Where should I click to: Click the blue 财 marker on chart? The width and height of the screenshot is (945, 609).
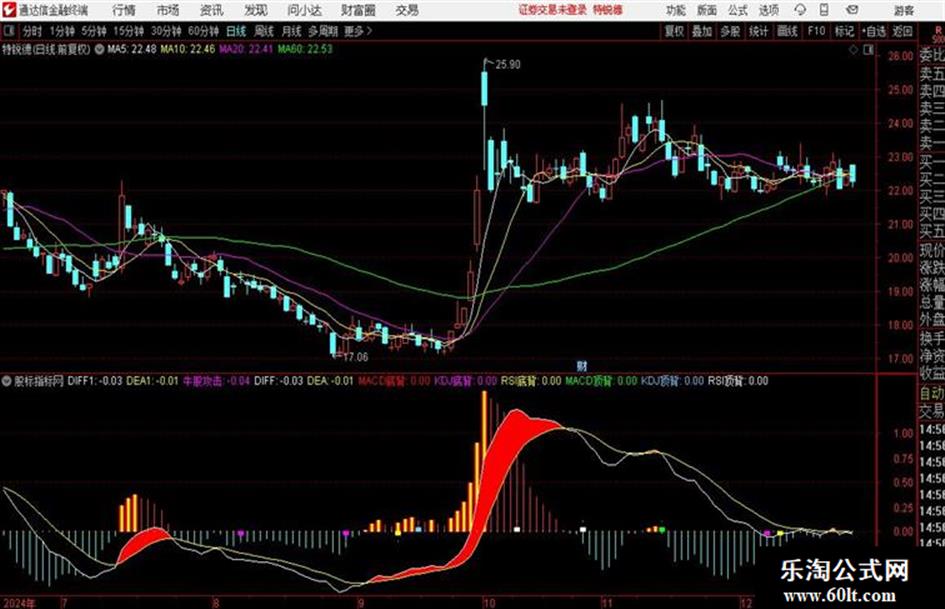click(582, 366)
